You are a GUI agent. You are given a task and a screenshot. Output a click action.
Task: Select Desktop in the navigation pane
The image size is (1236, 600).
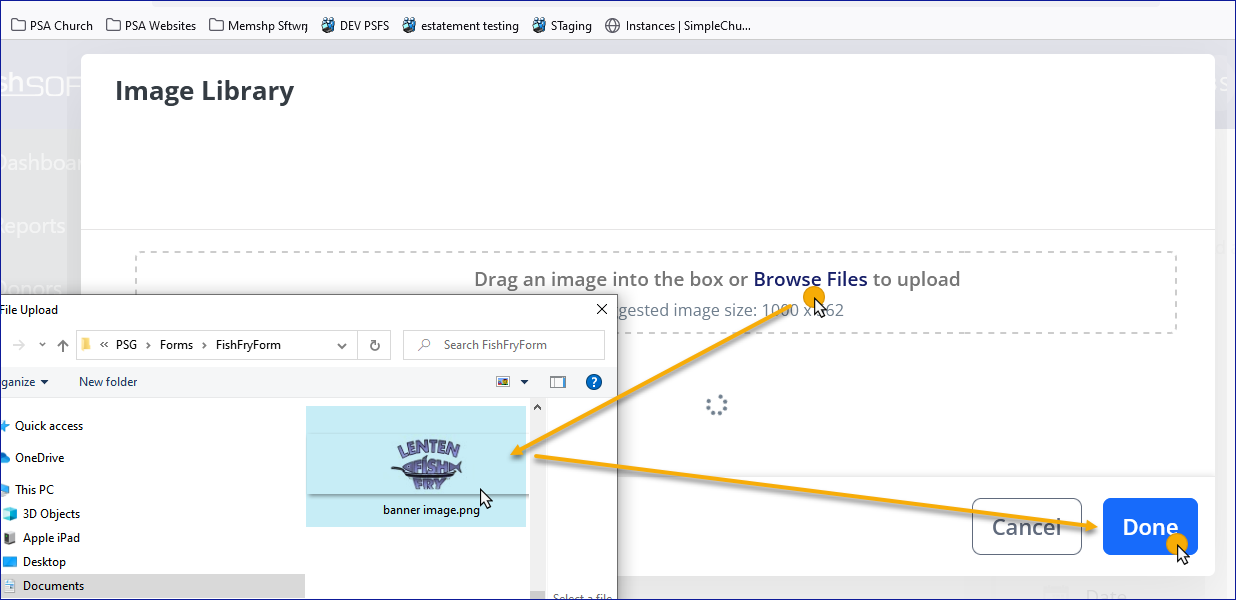(44, 562)
